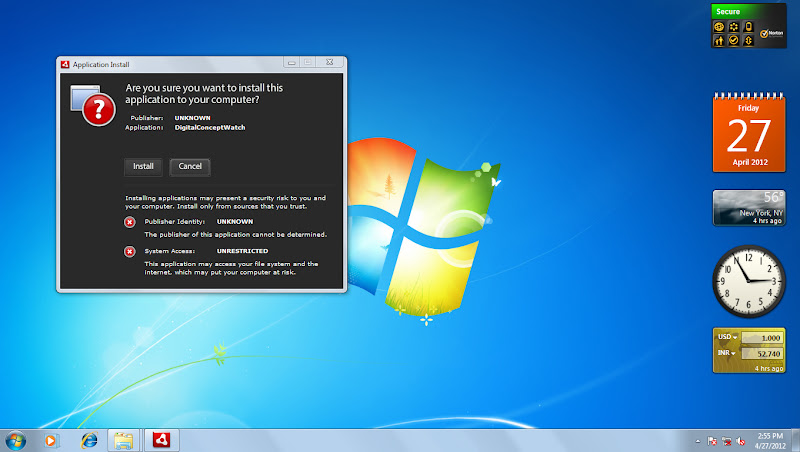Image resolution: width=800 pixels, height=452 pixels.
Task: Select the DigitalConceptWatch application name
Action: [x=210, y=128]
